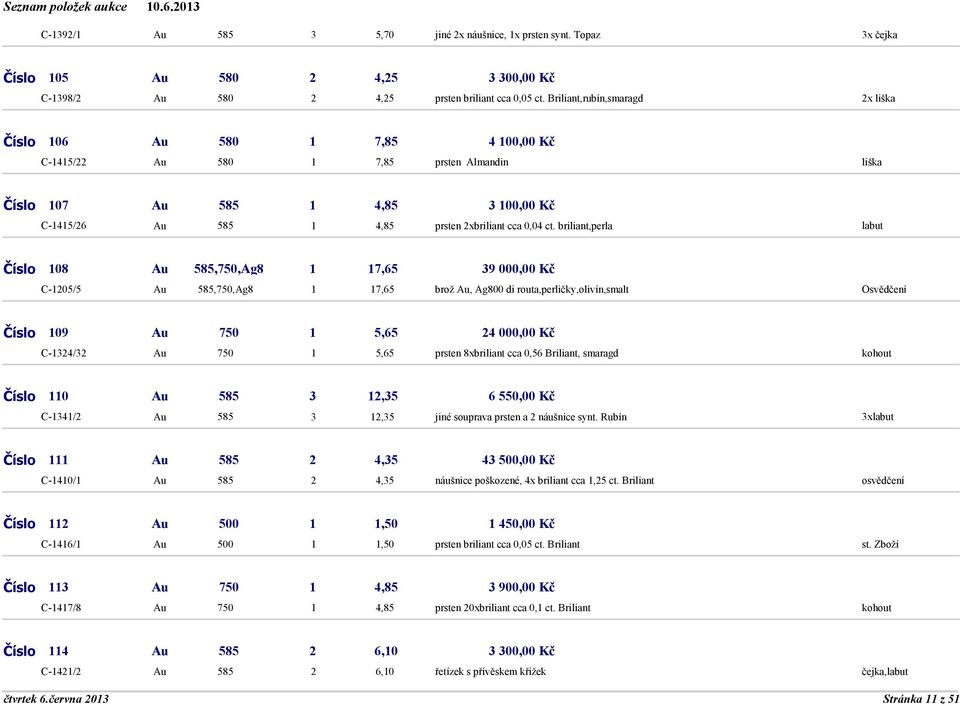Select the price 3 300,00 Kč for item 105
960x706 pixels.
click(521, 78)
